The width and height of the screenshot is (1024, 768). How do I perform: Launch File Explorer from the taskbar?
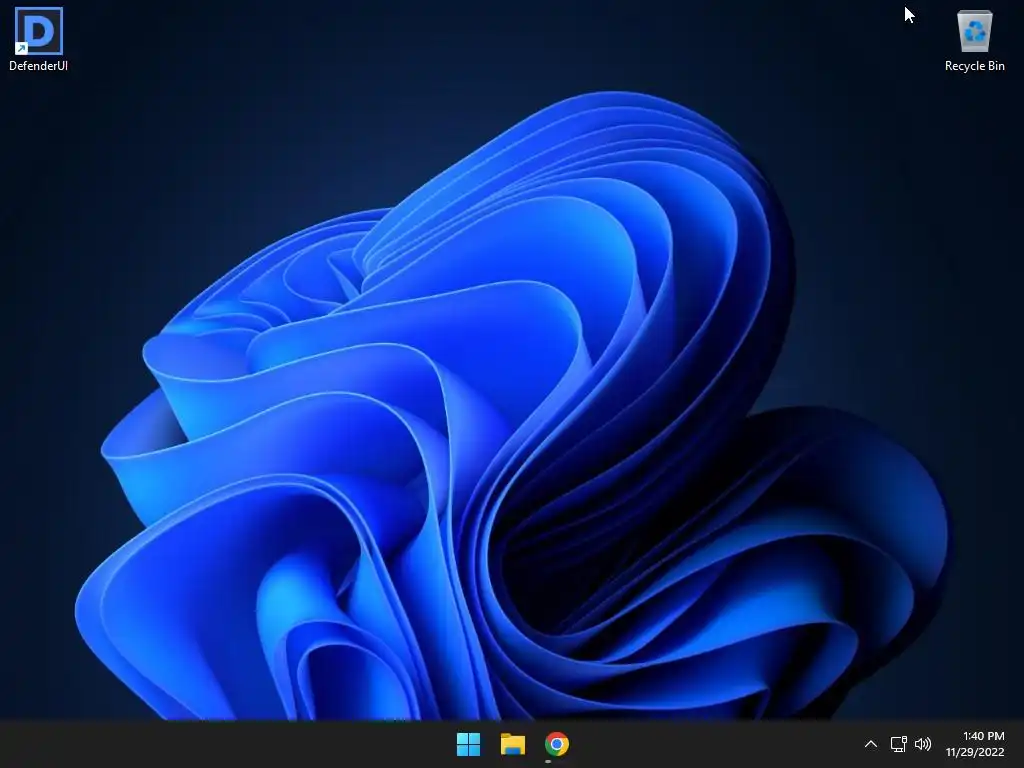coord(513,744)
